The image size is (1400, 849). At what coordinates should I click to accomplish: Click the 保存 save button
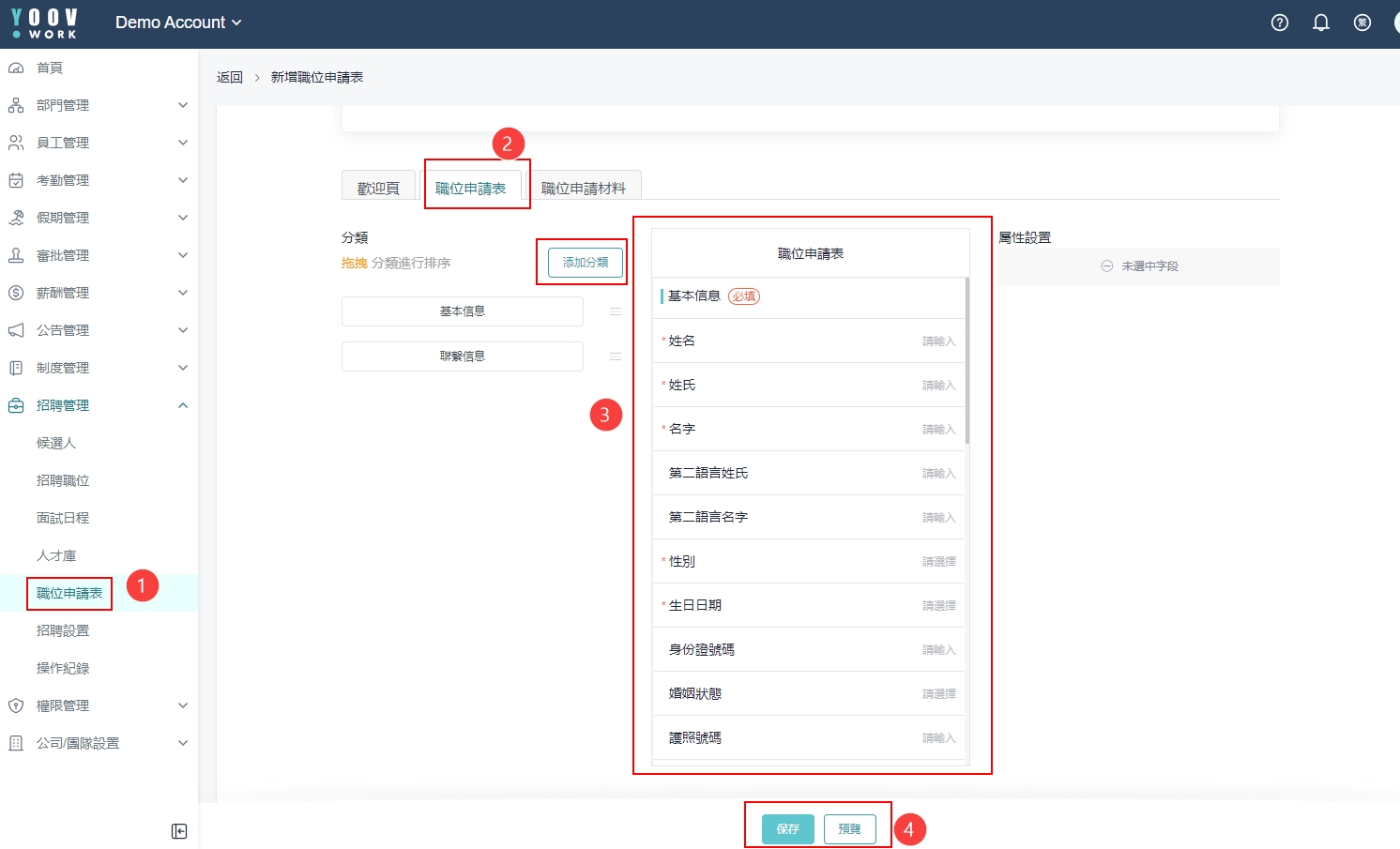[x=787, y=829]
